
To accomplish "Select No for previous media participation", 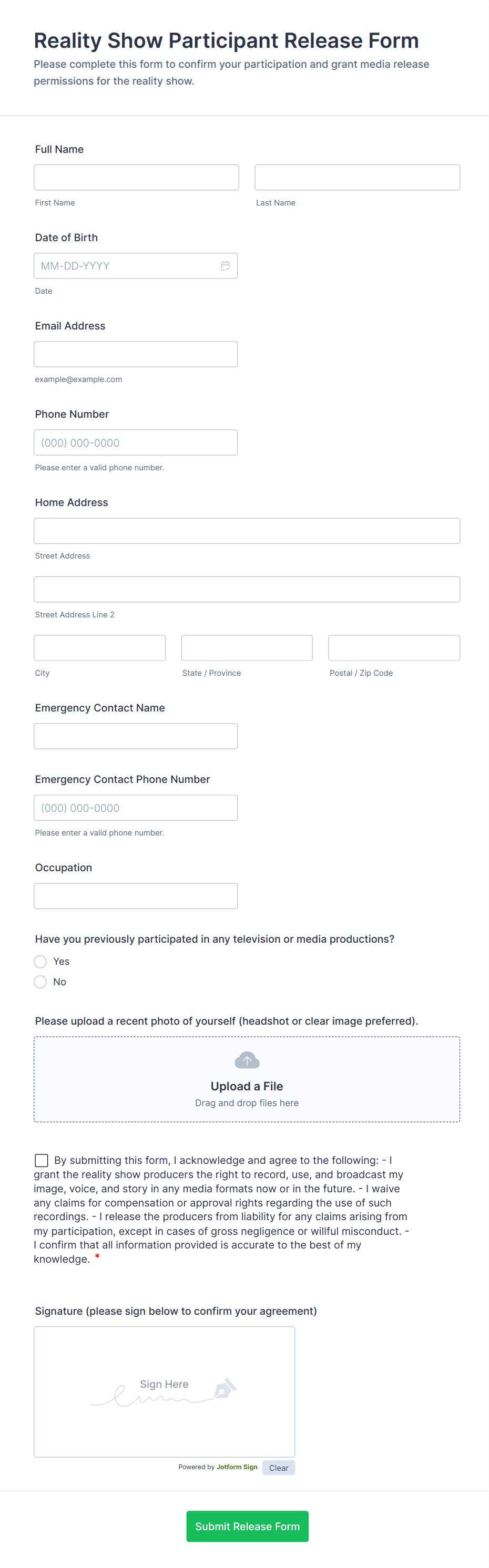I will coord(40,982).
